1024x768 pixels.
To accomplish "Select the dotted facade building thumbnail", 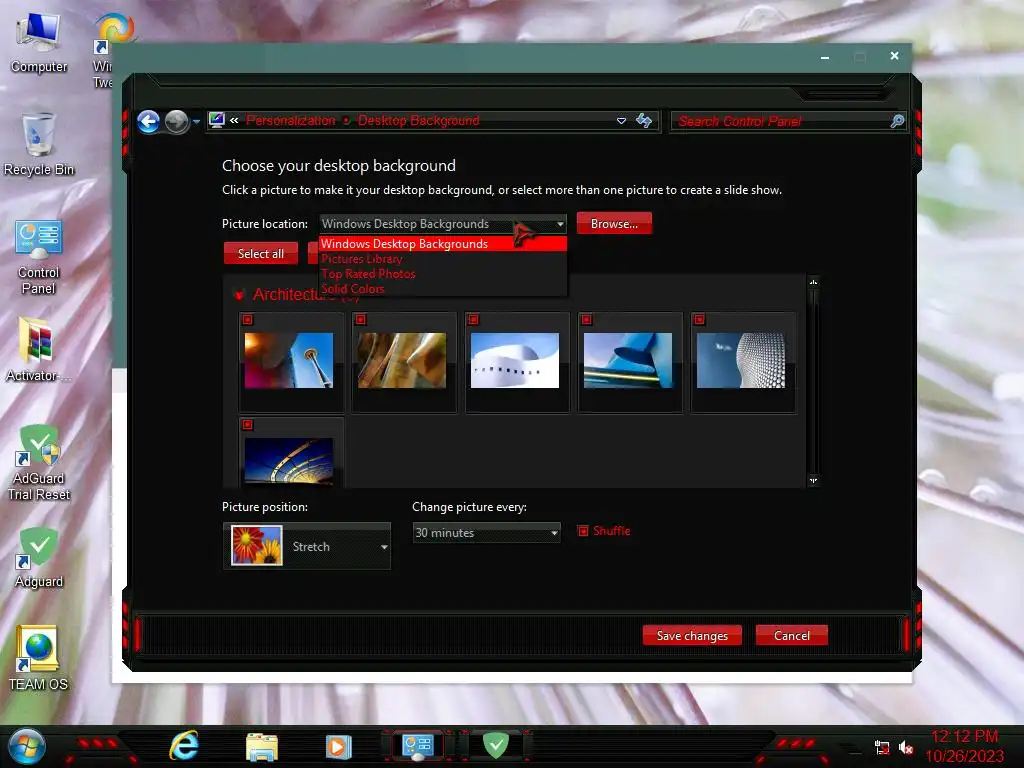I will pyautogui.click(x=741, y=360).
